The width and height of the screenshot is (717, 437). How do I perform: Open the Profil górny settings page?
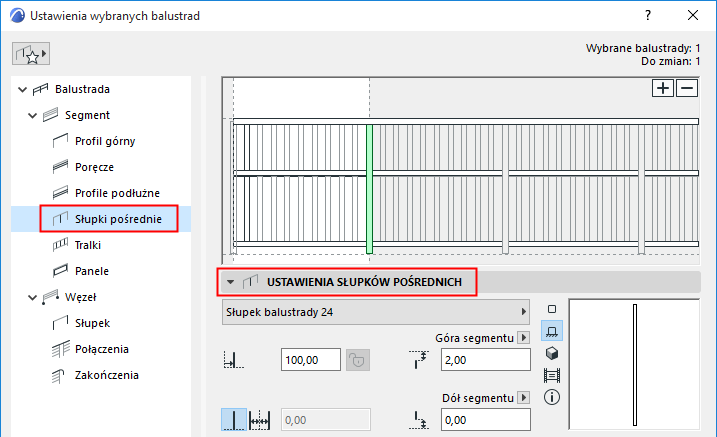pyautogui.click(x=105, y=141)
